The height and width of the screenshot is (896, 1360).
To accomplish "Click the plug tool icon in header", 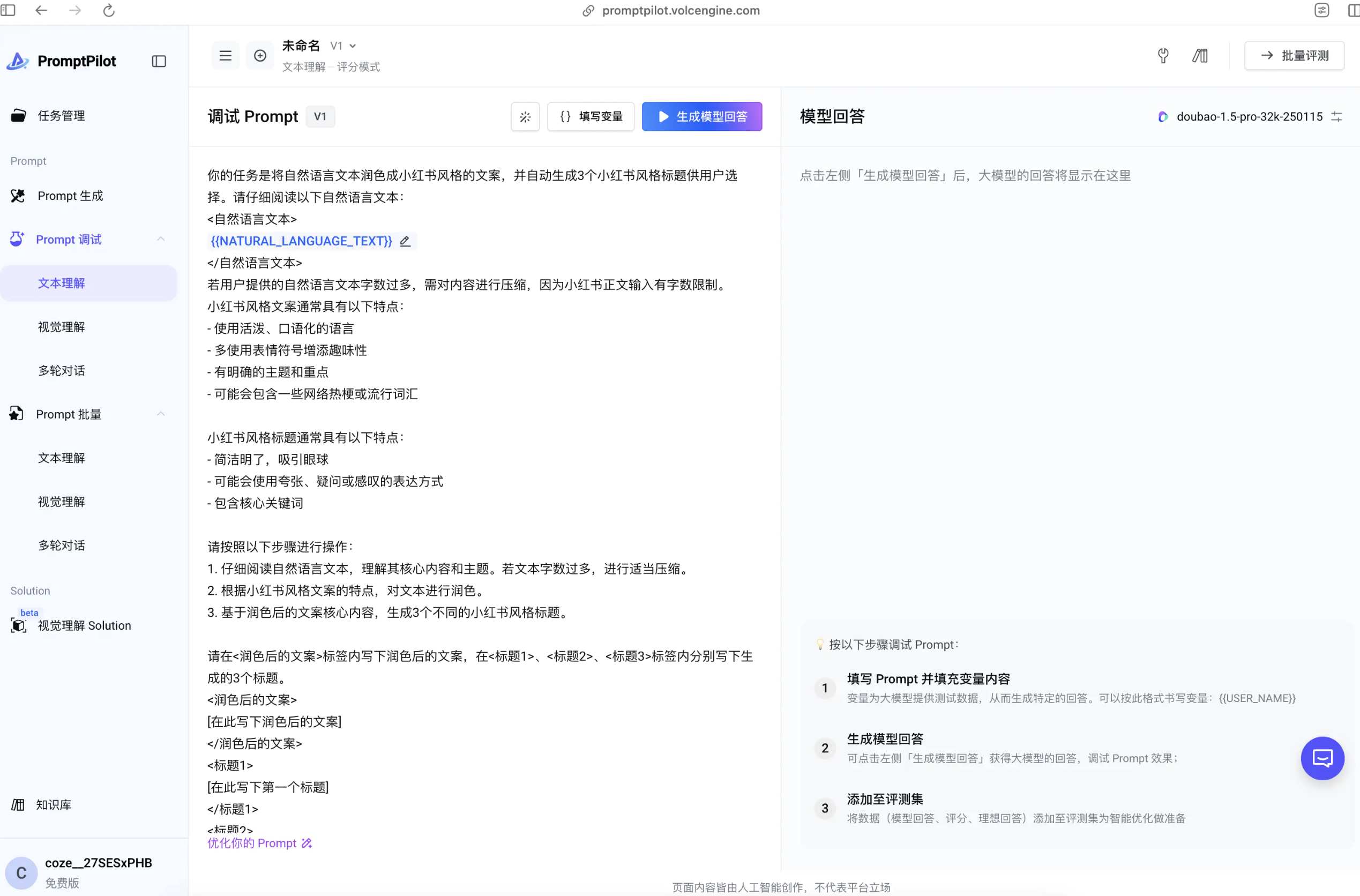I will (x=1163, y=55).
